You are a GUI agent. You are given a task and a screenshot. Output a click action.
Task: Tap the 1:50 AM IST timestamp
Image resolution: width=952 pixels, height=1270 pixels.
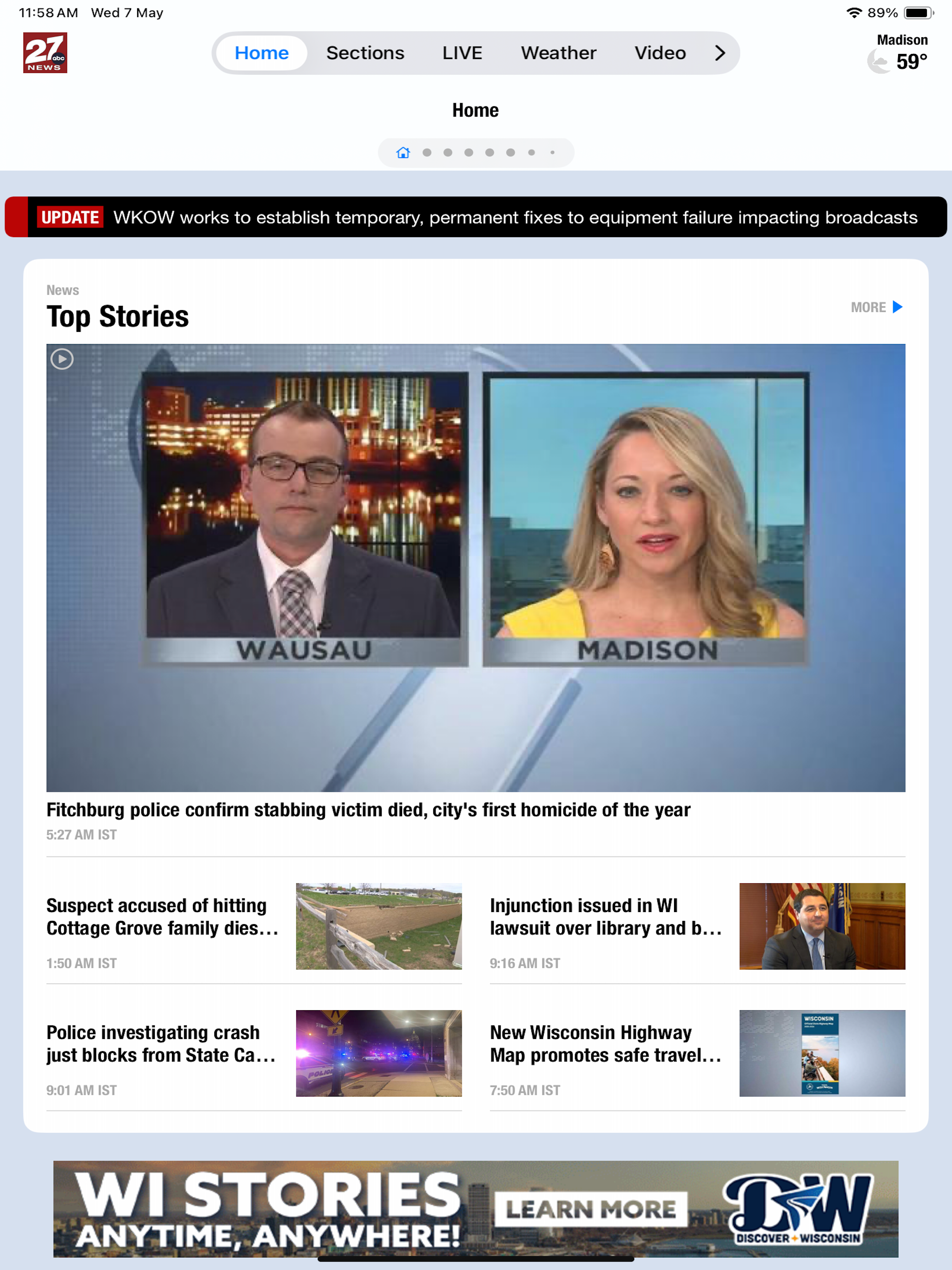click(x=81, y=963)
